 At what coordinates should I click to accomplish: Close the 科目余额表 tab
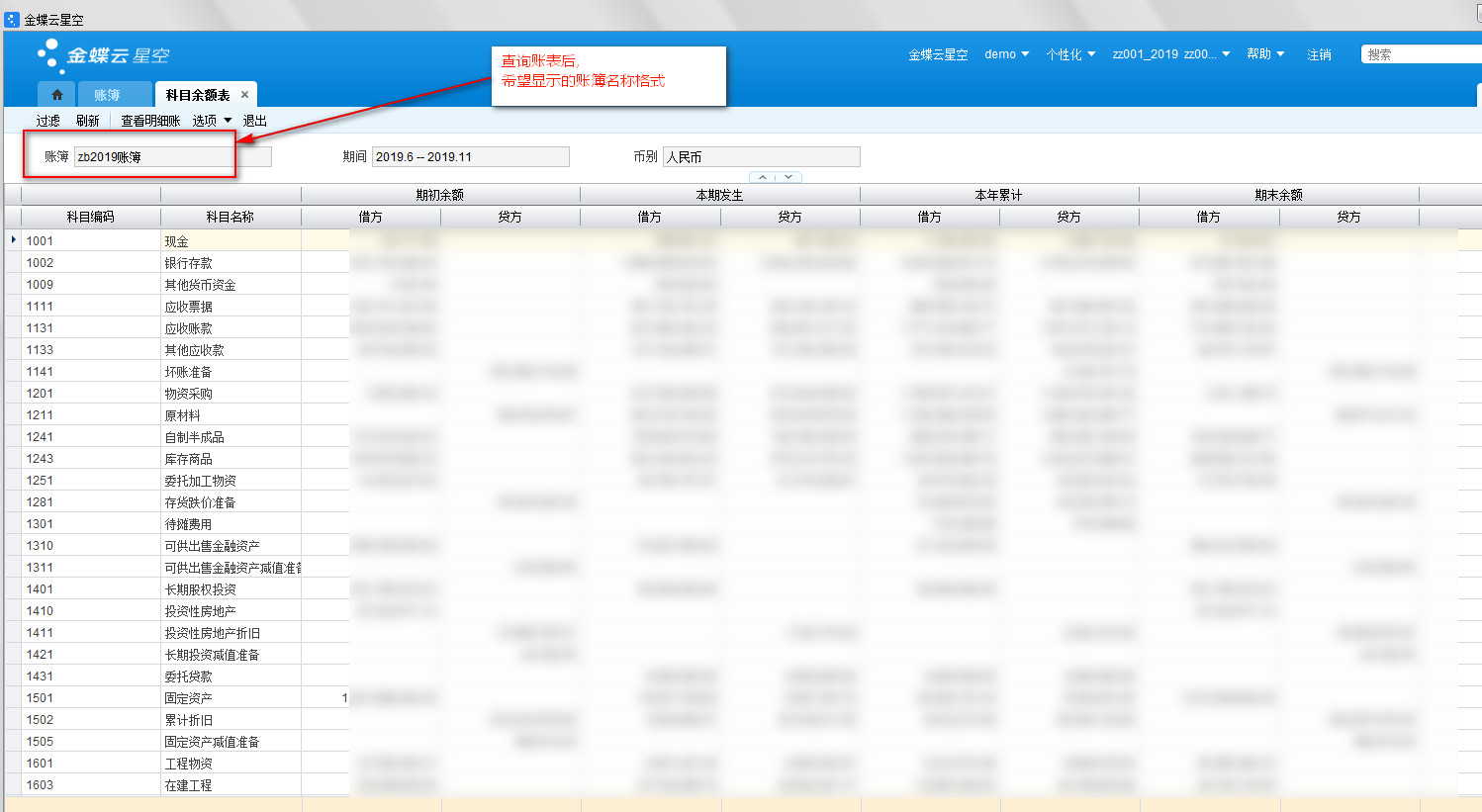[244, 95]
